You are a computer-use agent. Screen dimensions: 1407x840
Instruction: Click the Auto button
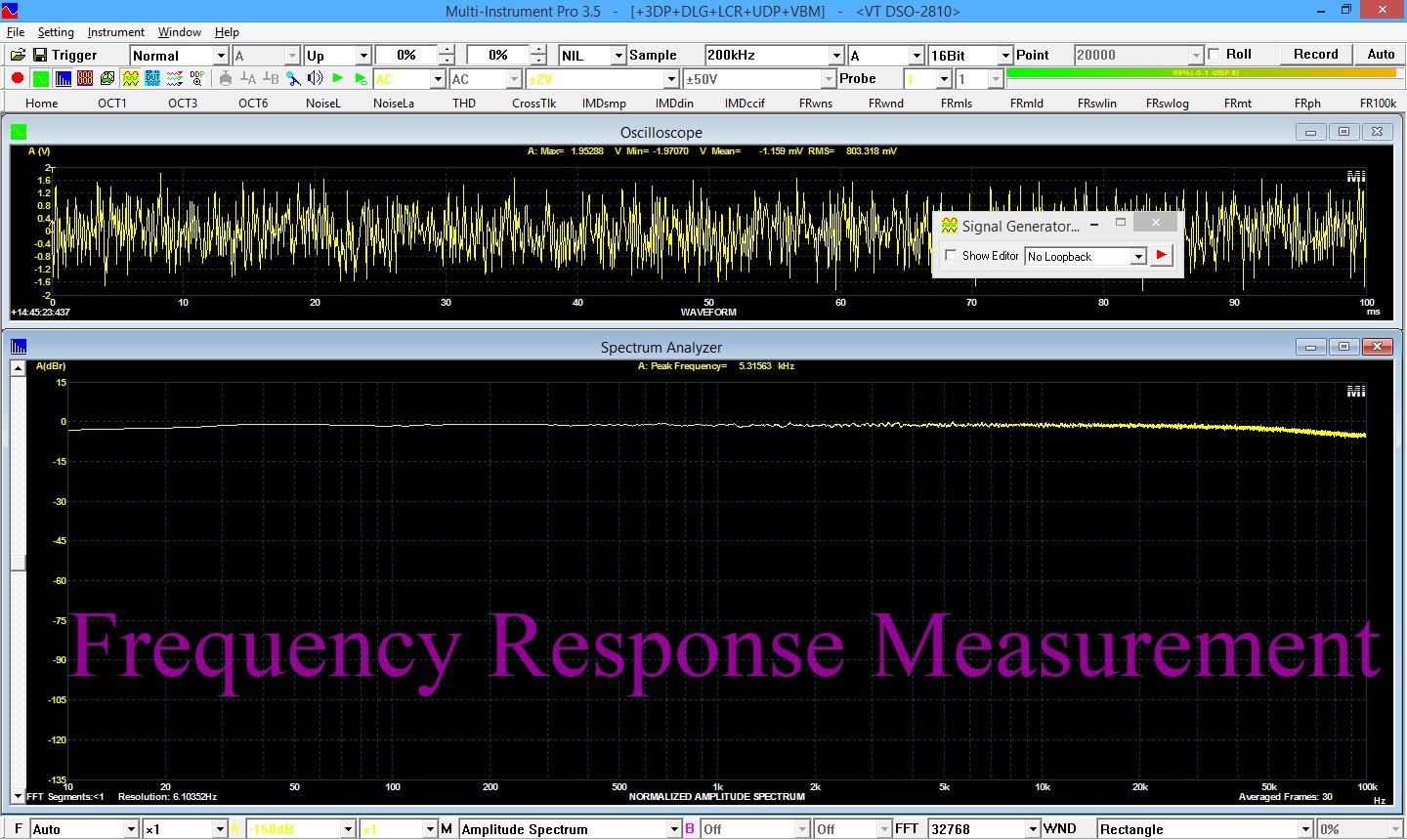[x=1381, y=55]
